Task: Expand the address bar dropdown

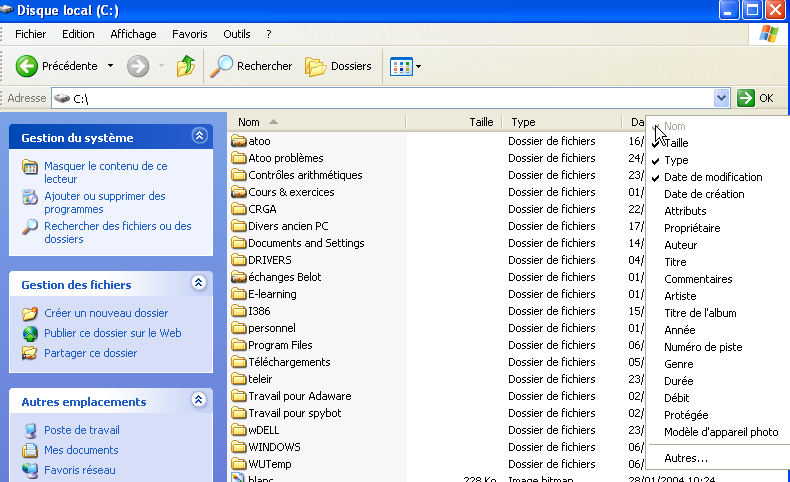Action: [x=721, y=98]
